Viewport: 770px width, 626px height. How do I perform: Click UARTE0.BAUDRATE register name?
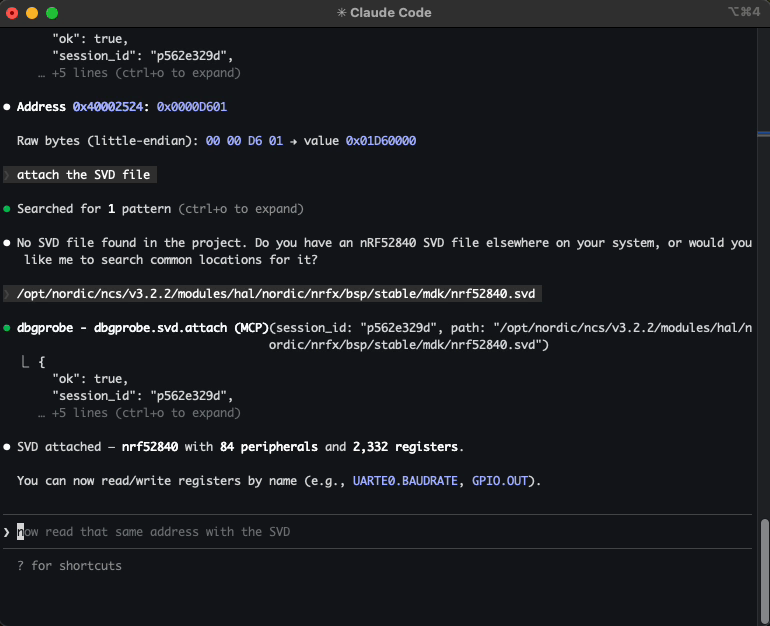pyautogui.click(x=405, y=481)
